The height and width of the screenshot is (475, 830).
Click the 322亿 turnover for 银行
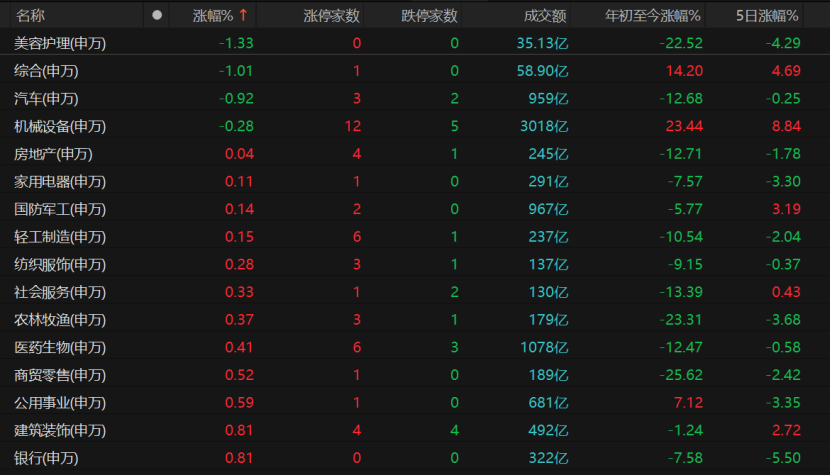tap(548, 458)
